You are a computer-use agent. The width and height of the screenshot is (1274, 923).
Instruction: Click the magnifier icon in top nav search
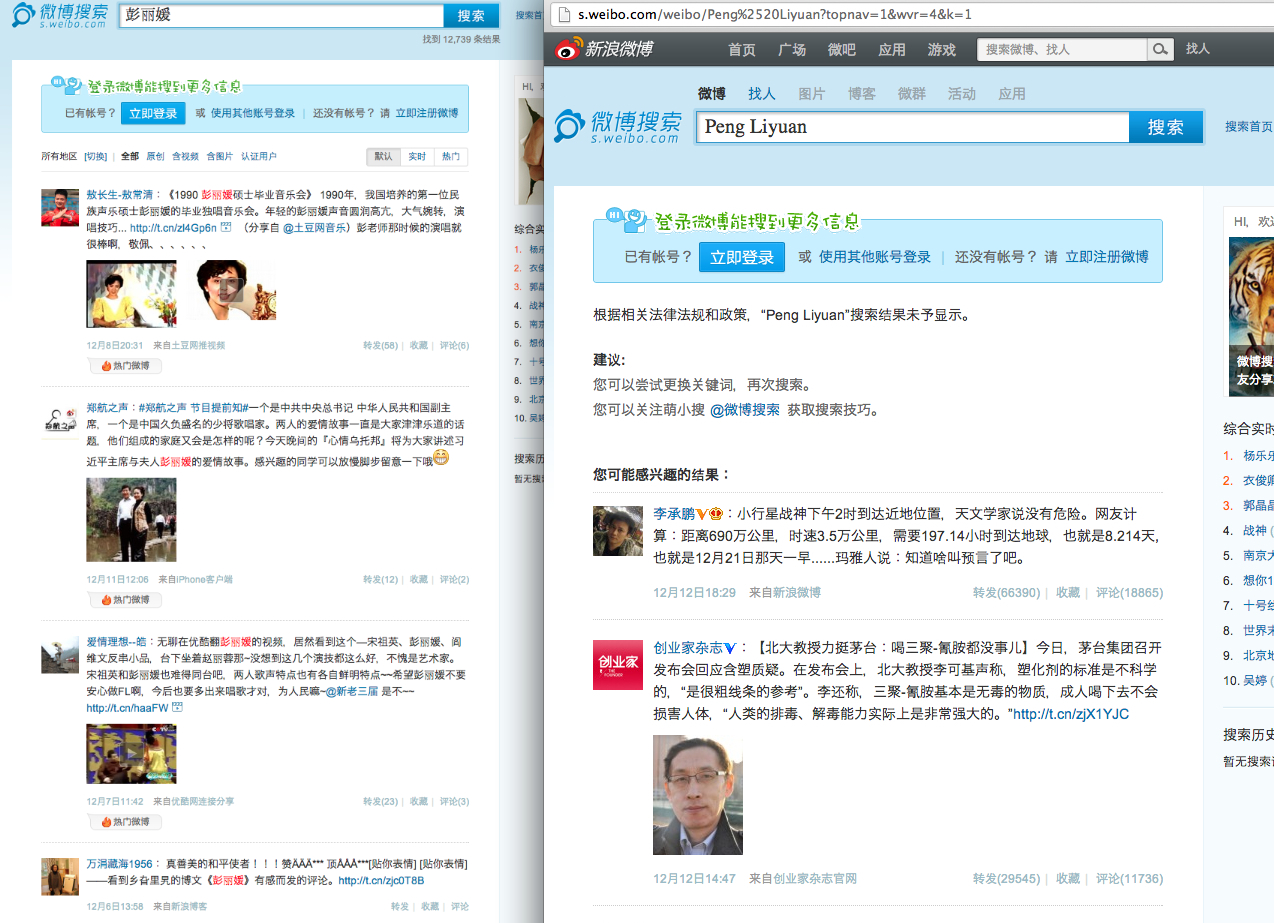coord(1160,49)
